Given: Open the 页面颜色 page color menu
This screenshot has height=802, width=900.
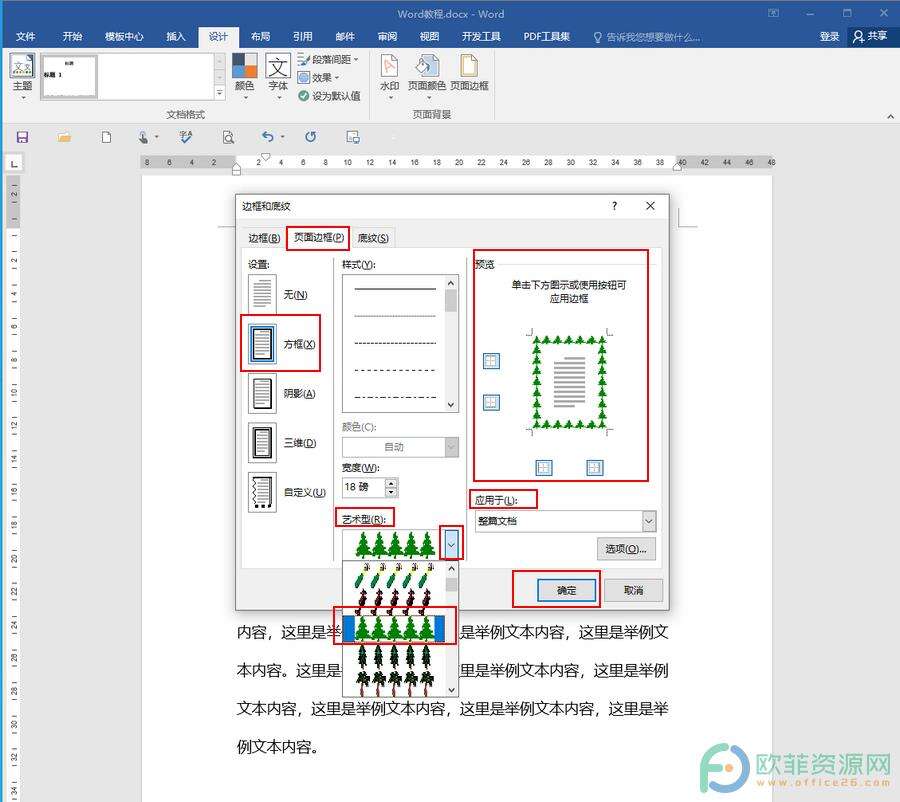Looking at the screenshot, I should pos(426,75).
